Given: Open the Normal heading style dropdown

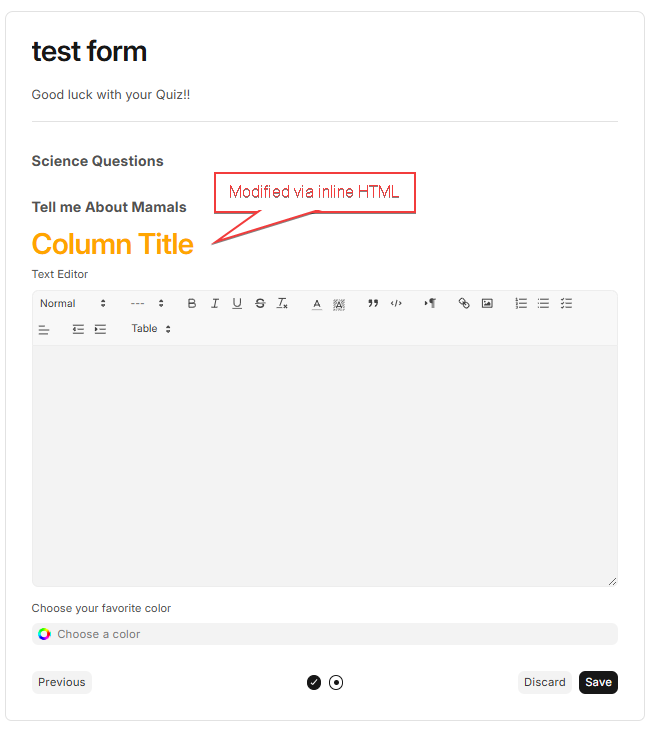Looking at the screenshot, I should click(x=72, y=304).
